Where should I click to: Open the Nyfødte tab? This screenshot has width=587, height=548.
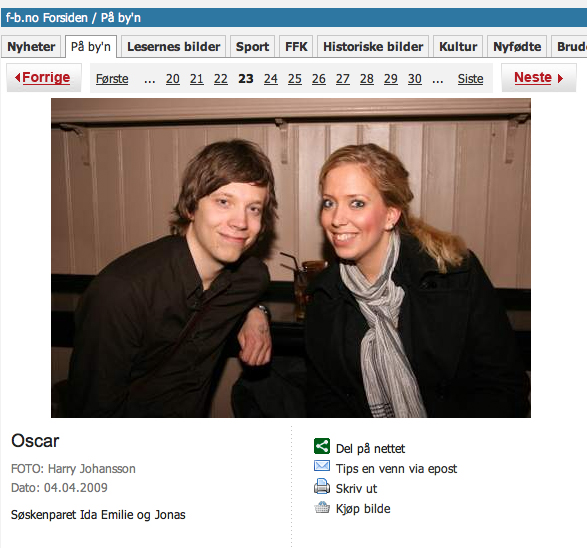[x=517, y=47]
